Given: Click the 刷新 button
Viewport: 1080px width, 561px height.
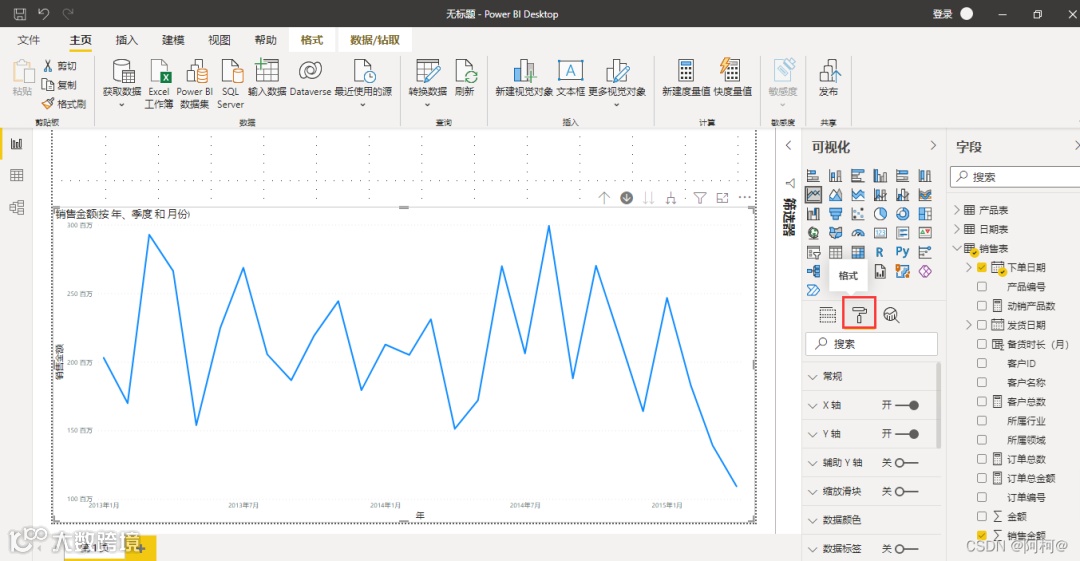Looking at the screenshot, I should tap(465, 77).
